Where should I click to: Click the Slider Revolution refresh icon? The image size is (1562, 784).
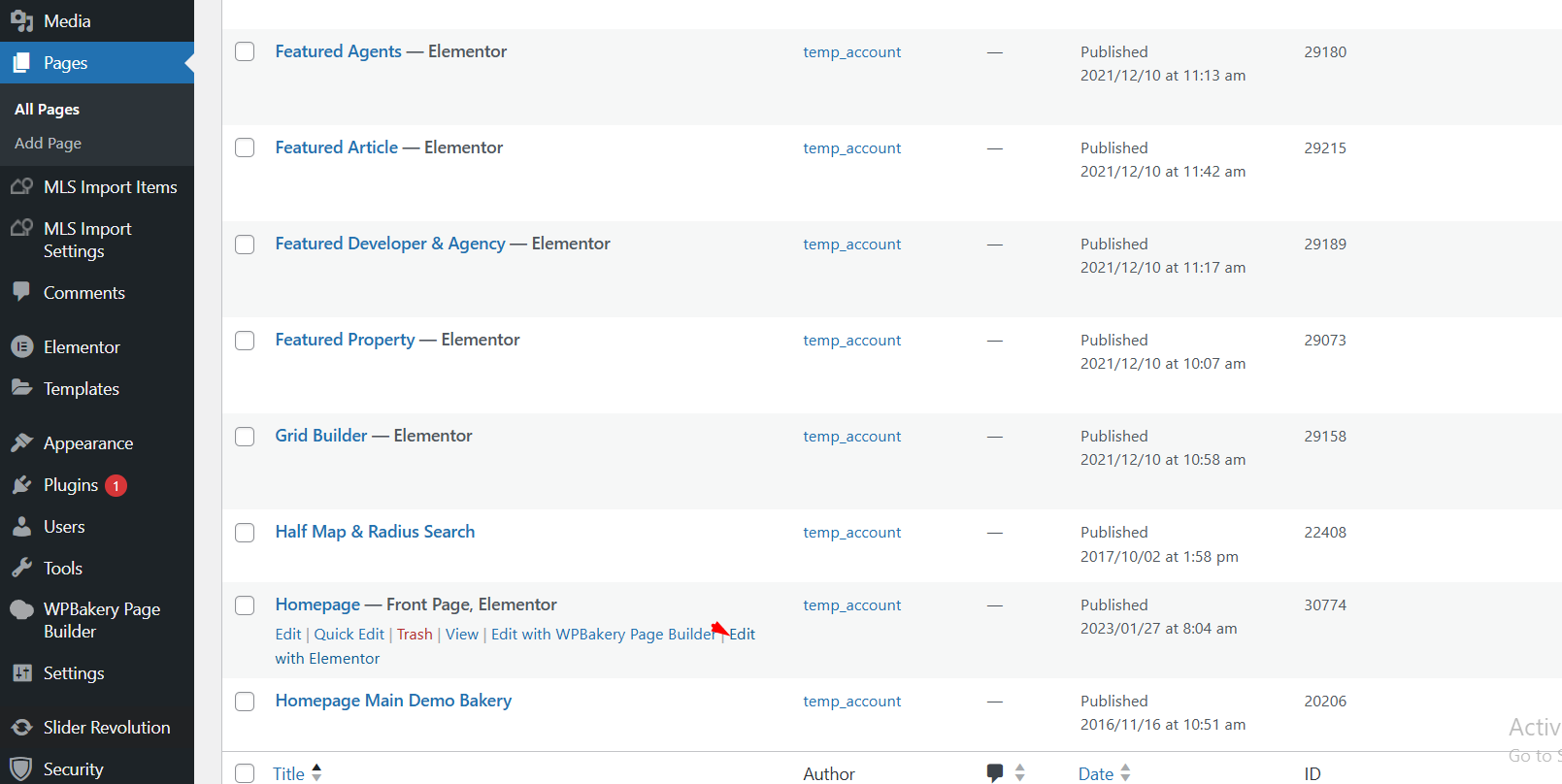click(x=21, y=727)
